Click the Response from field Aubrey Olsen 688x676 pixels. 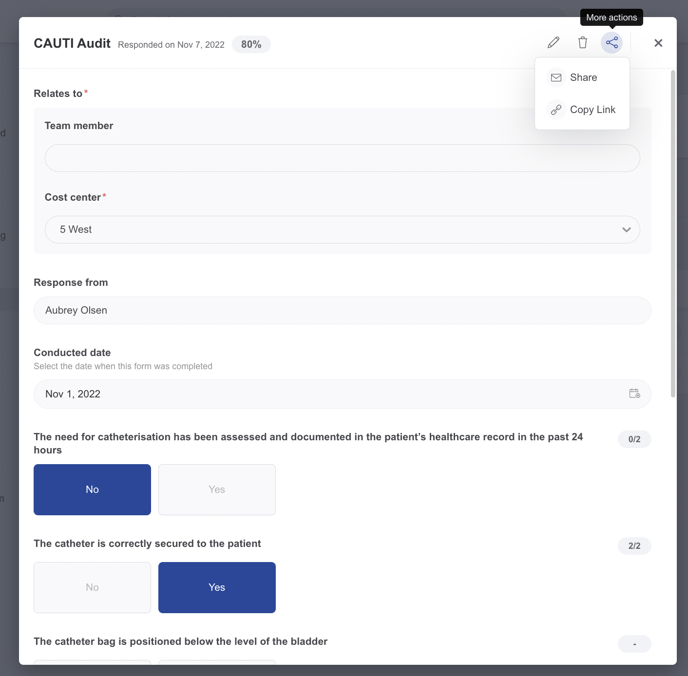[342, 310]
